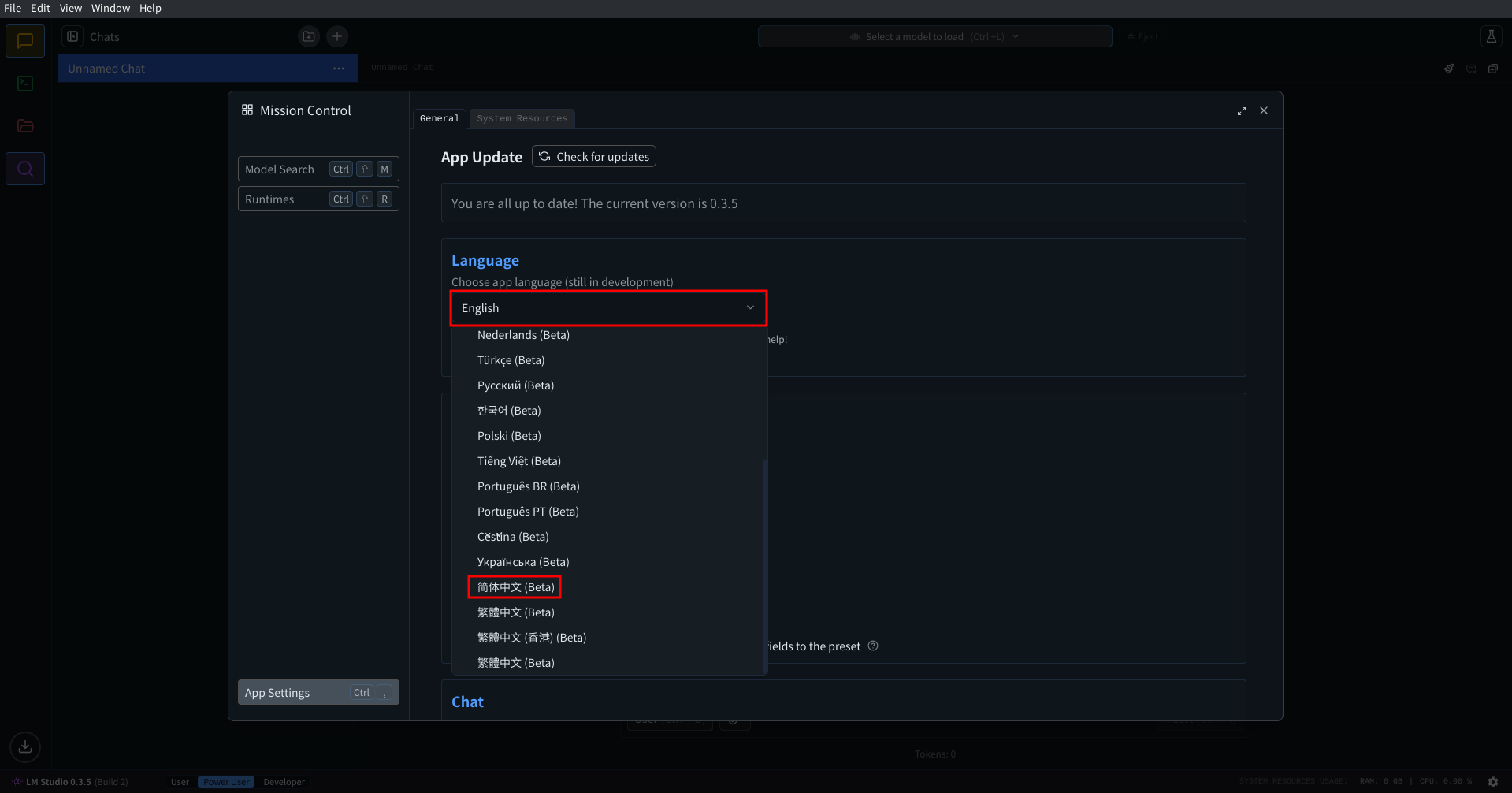Click the Chat section heading
Image resolution: width=1512 pixels, height=793 pixels.
point(467,702)
